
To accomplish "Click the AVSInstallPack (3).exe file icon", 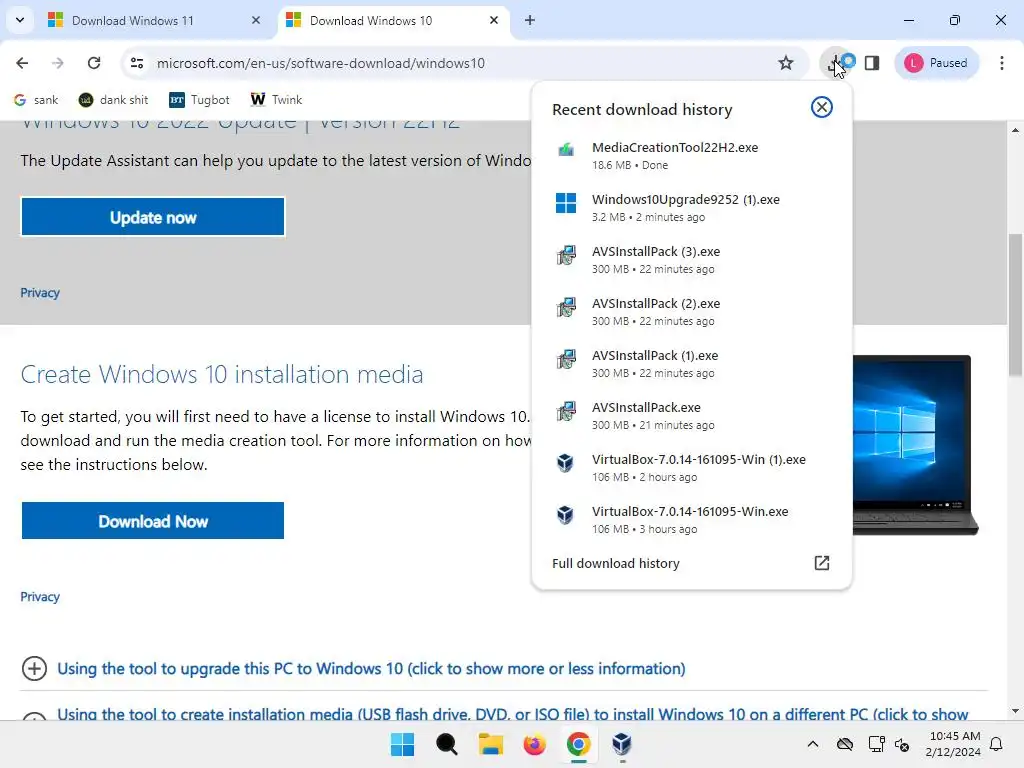I will (566, 255).
